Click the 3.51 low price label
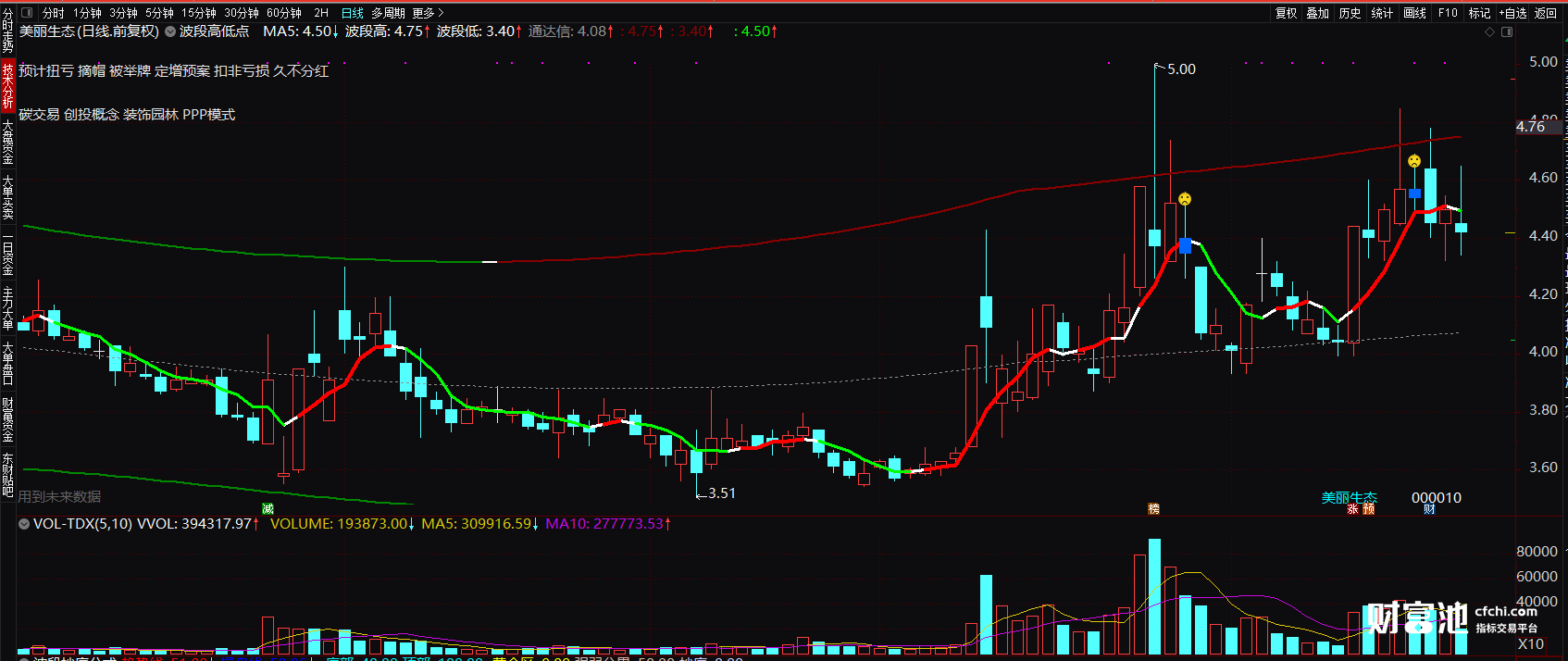Viewport: 1568px width, 661px height. pos(722,493)
